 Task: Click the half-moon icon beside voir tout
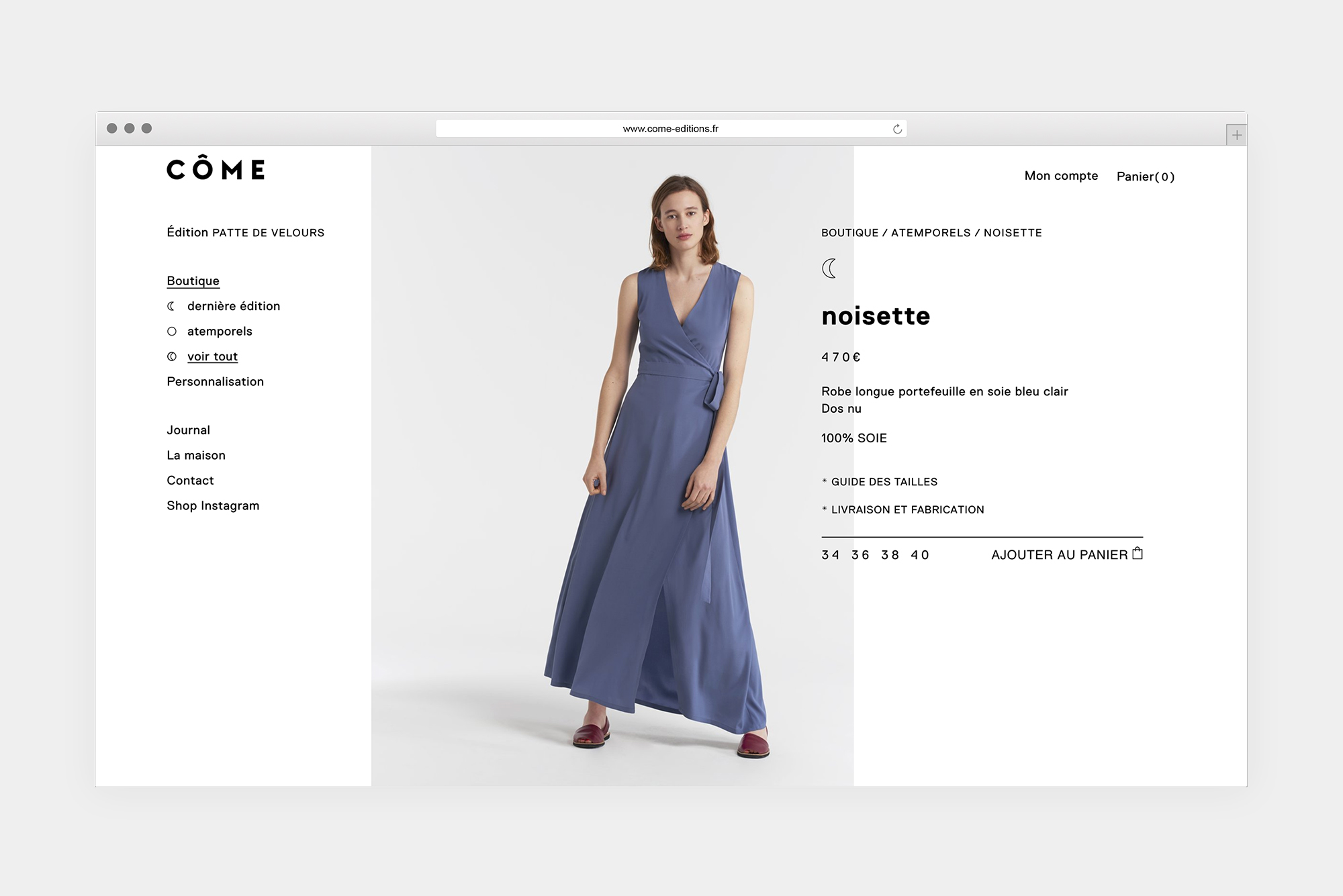[x=172, y=357]
